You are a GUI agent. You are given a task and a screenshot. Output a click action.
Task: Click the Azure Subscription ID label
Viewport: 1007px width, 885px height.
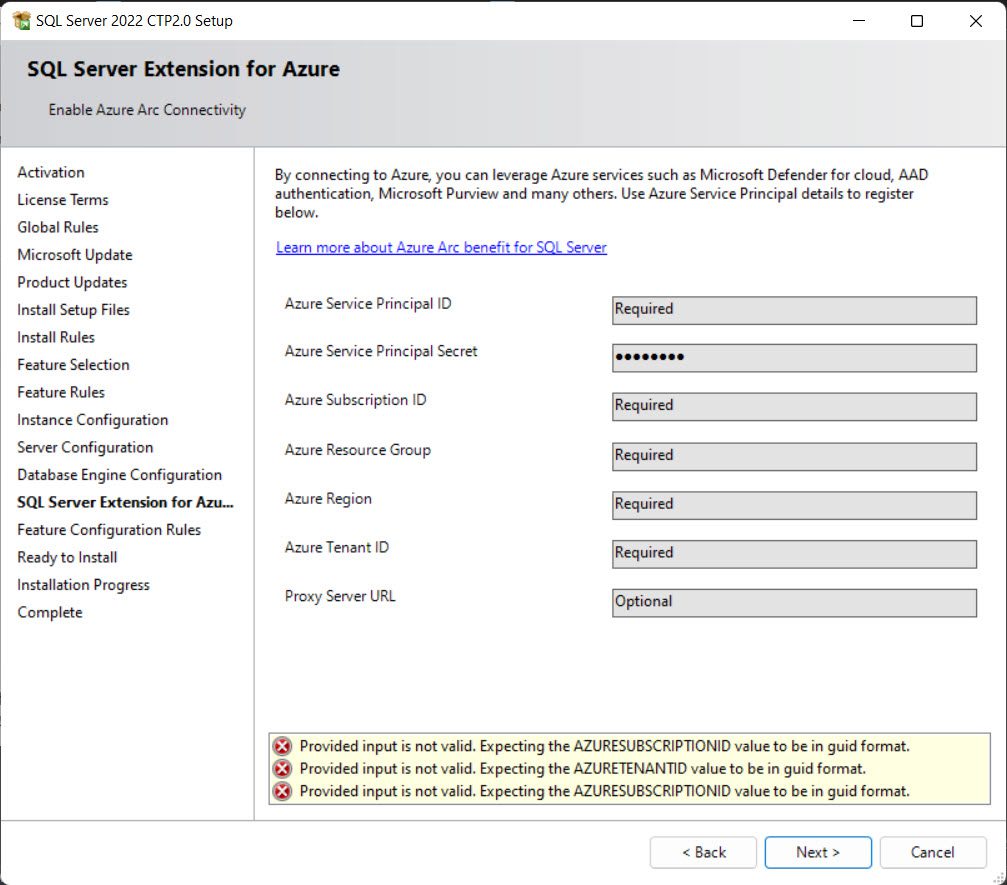click(355, 400)
